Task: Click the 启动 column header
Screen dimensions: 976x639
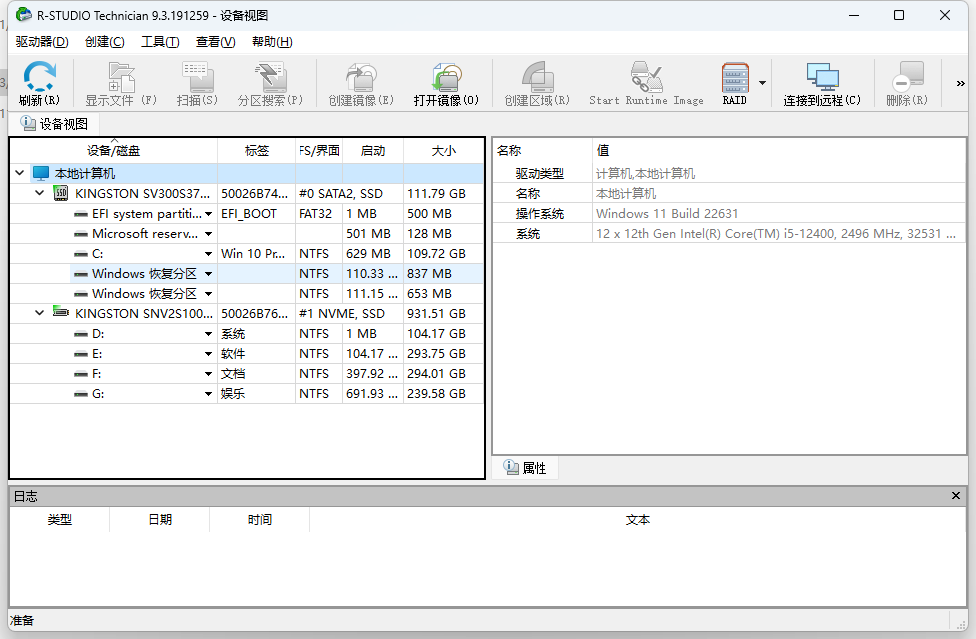Action: pyautogui.click(x=373, y=151)
